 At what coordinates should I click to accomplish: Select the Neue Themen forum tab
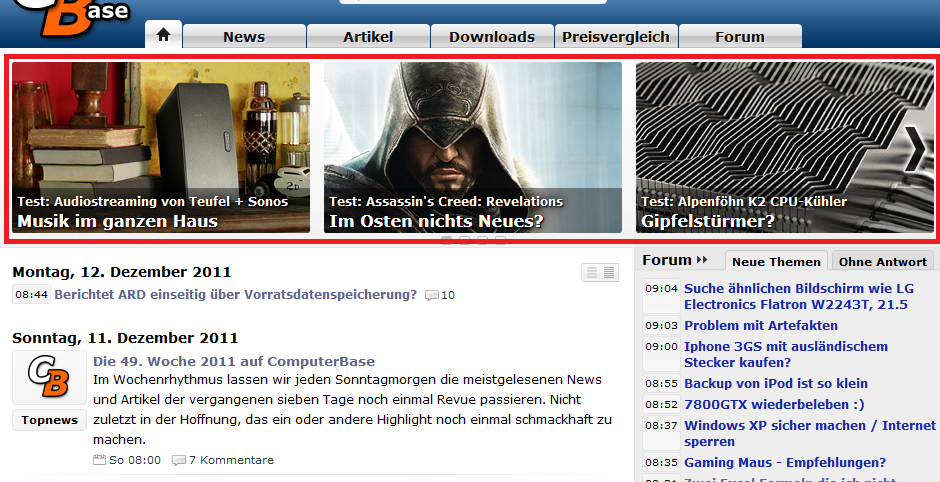click(776, 262)
